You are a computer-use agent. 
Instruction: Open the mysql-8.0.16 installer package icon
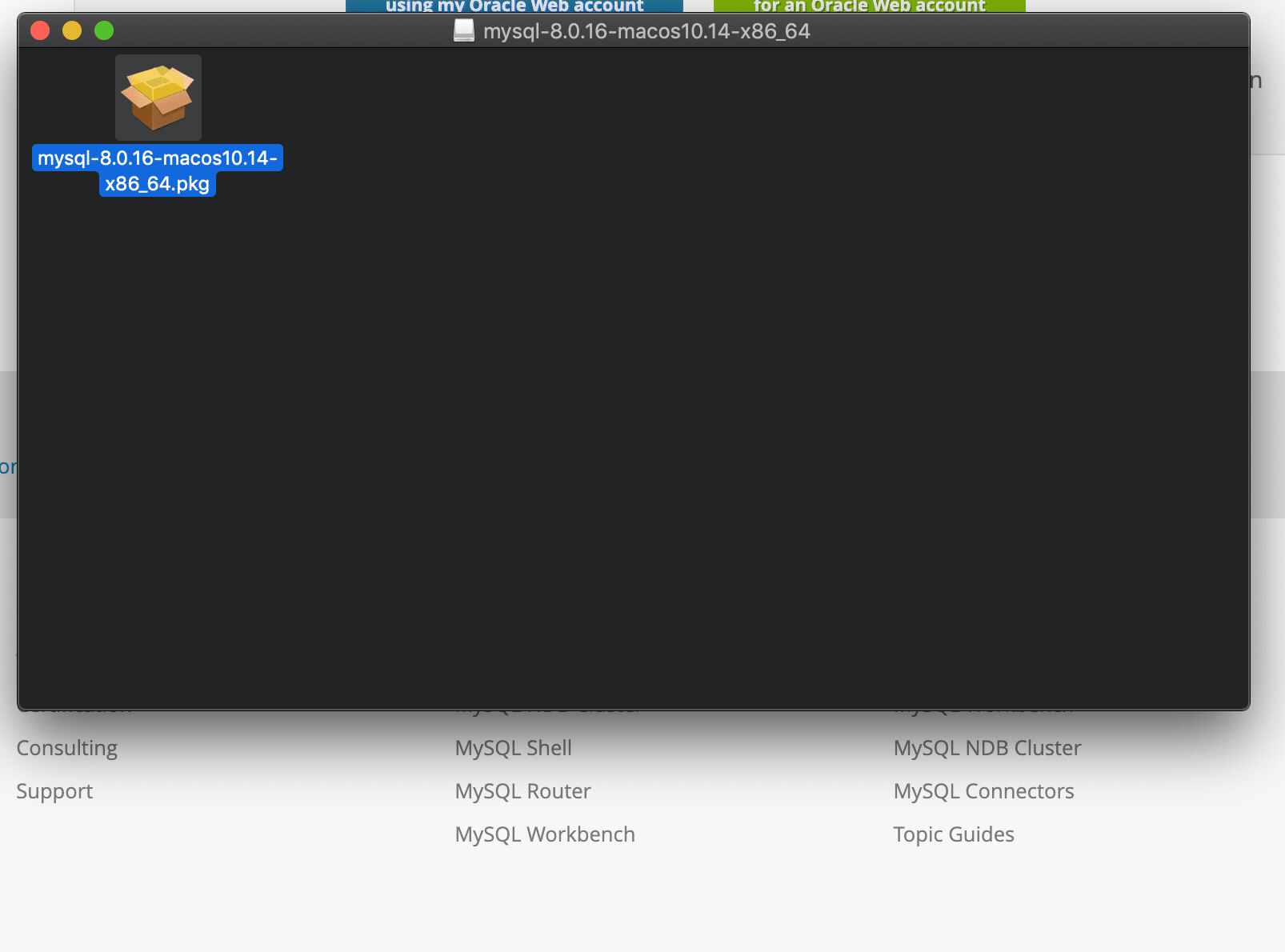(x=158, y=98)
